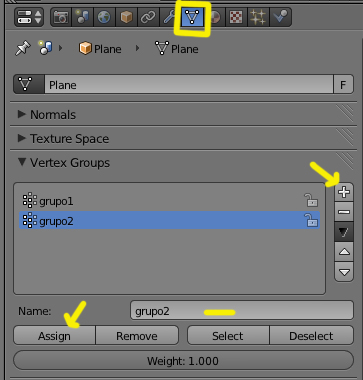Adjust the Weight 1.000 slider
Viewport: 363px width, 380px height.
(x=183, y=361)
